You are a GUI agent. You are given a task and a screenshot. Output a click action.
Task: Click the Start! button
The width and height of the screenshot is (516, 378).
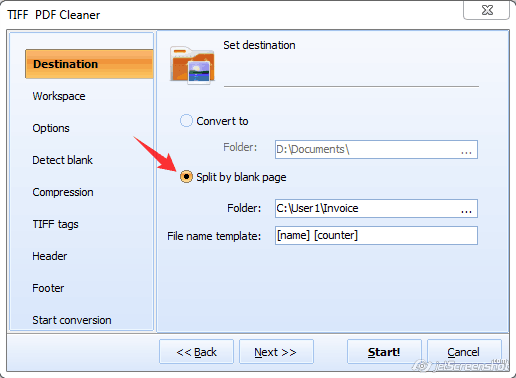tap(384, 352)
